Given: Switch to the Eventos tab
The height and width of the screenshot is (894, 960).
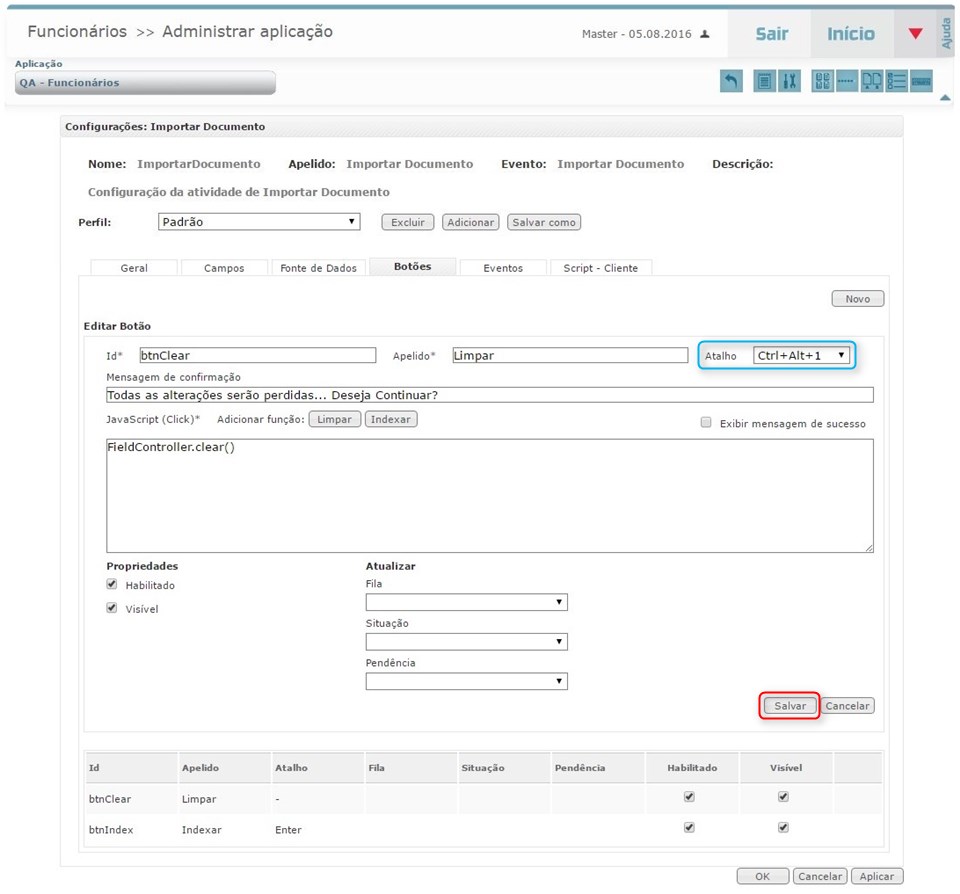Looking at the screenshot, I should pyautogui.click(x=503, y=268).
